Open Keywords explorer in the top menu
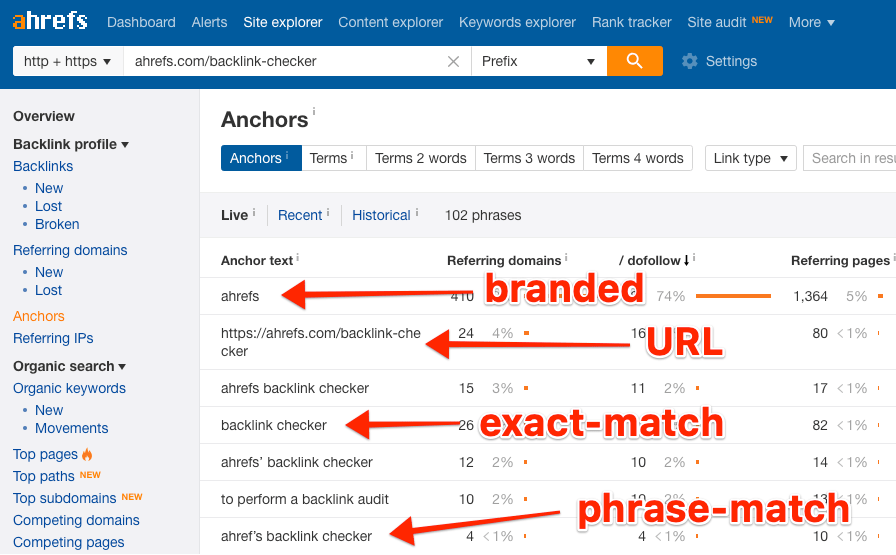Viewport: 896px width, 555px height. click(x=517, y=22)
